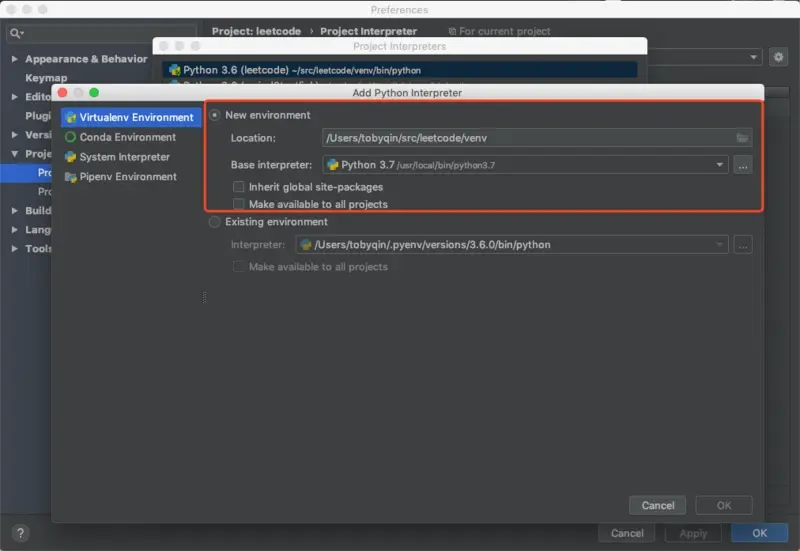Screen dimensions: 800x551
Task: Click the Preferences search magnifier icon
Action: pyautogui.click(x=16, y=34)
